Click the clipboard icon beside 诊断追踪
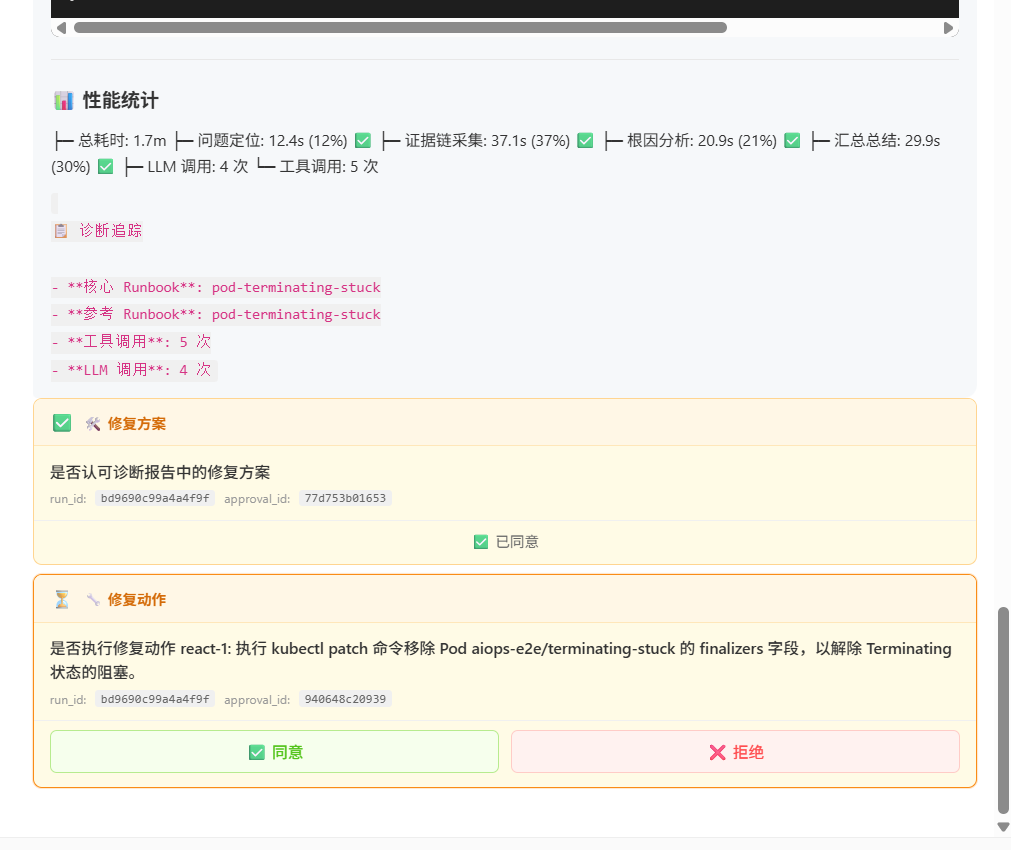This screenshot has width=1011, height=850. pos(61,231)
